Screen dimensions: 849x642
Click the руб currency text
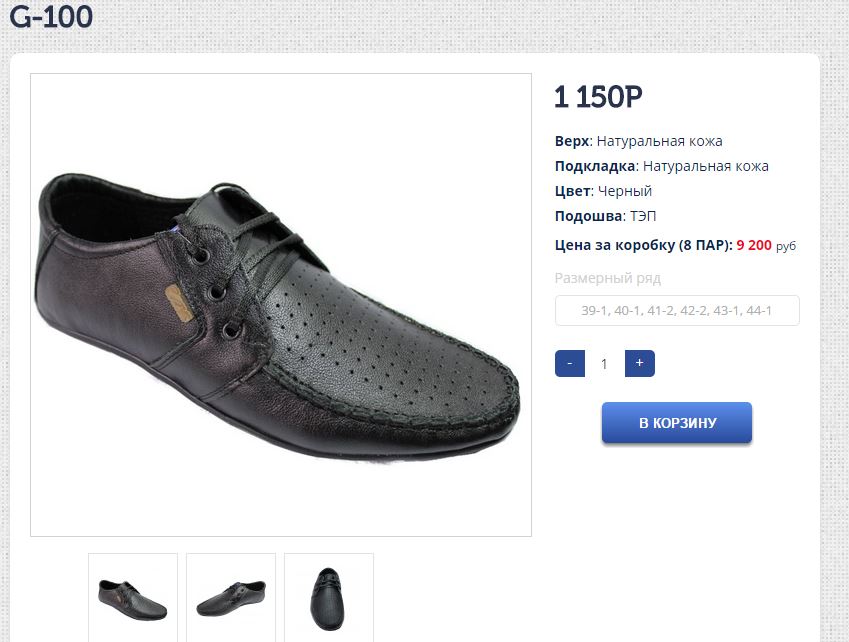coord(786,245)
